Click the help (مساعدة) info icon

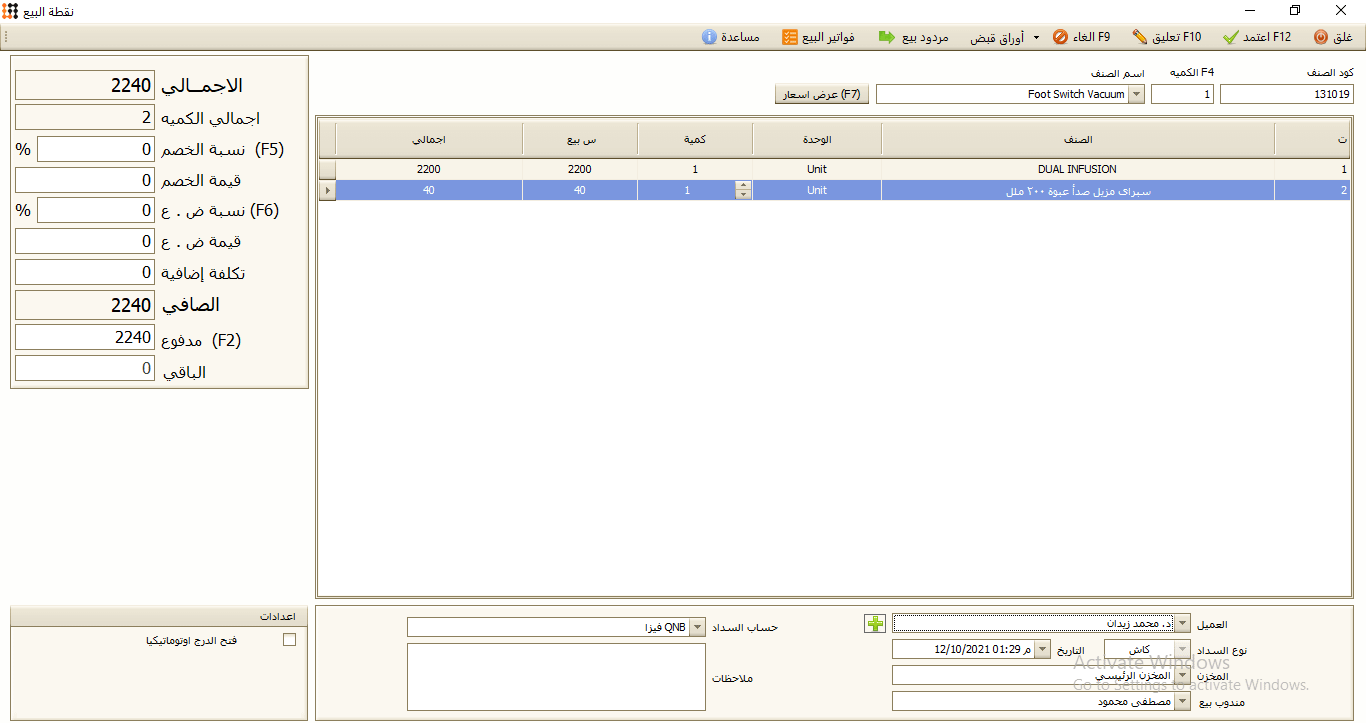[709, 37]
